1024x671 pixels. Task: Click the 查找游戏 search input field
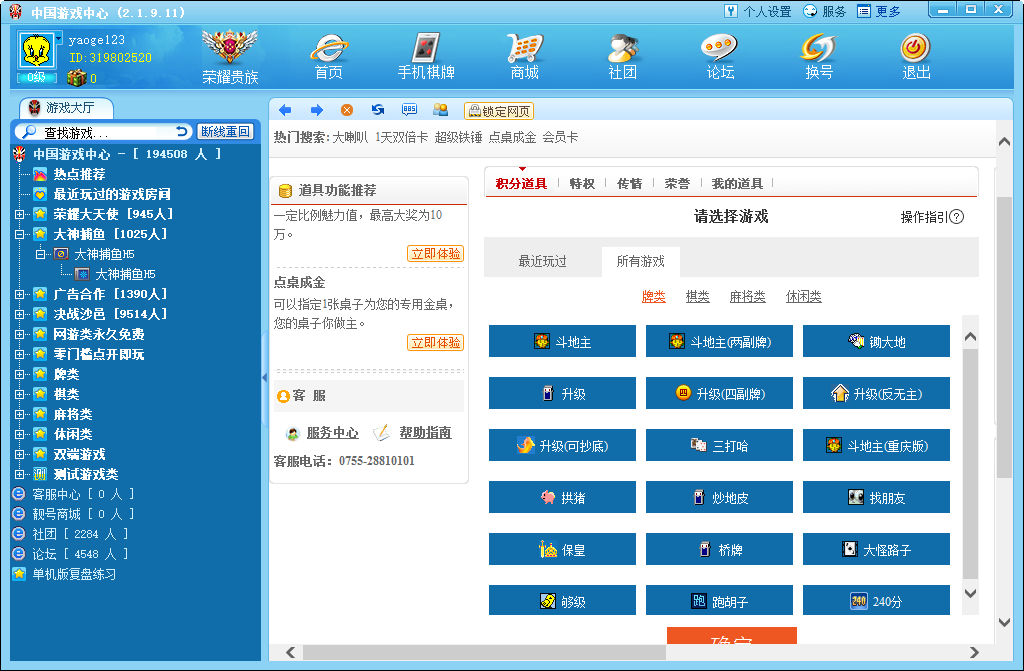point(107,132)
